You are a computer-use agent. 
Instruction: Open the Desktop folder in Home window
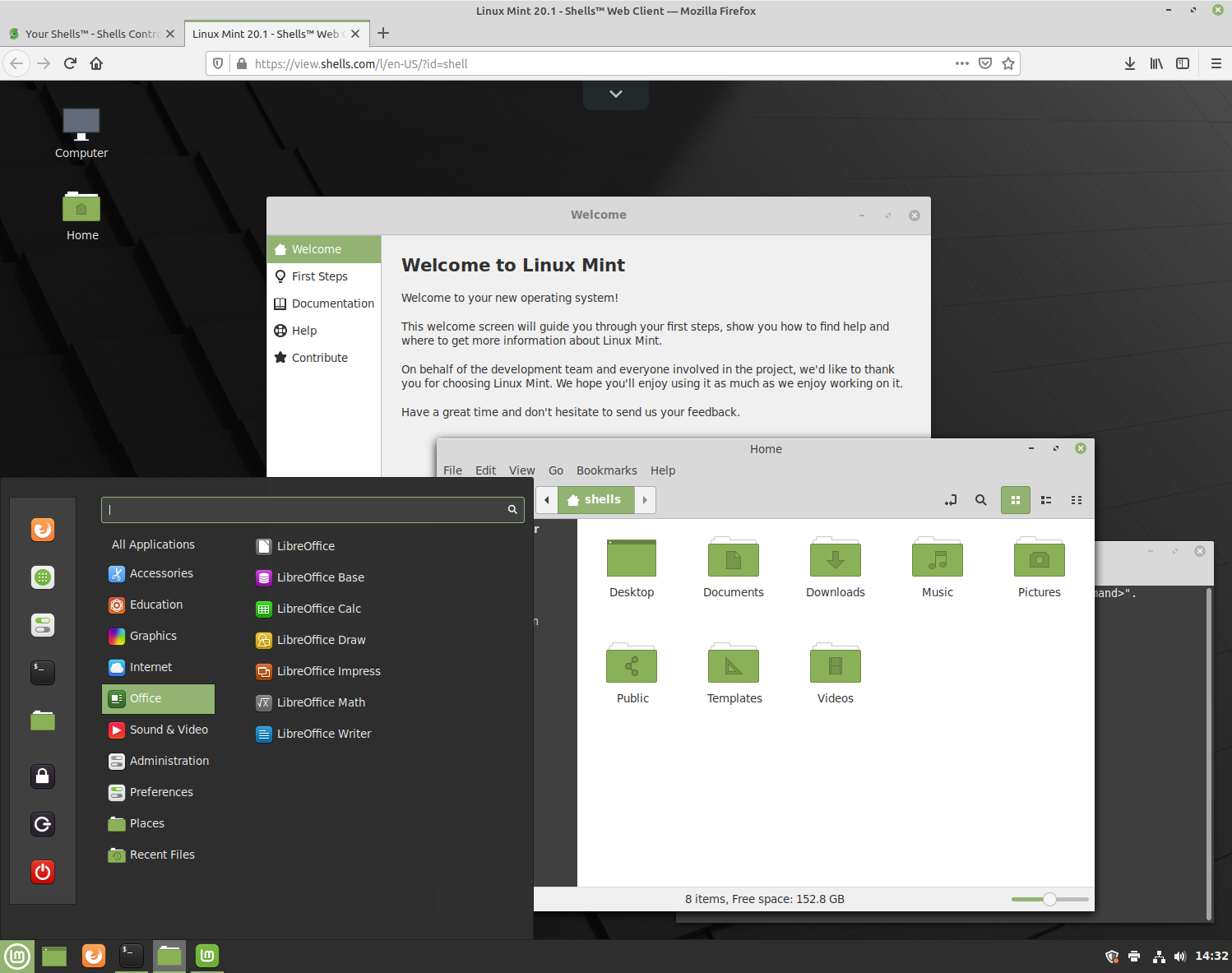click(632, 568)
